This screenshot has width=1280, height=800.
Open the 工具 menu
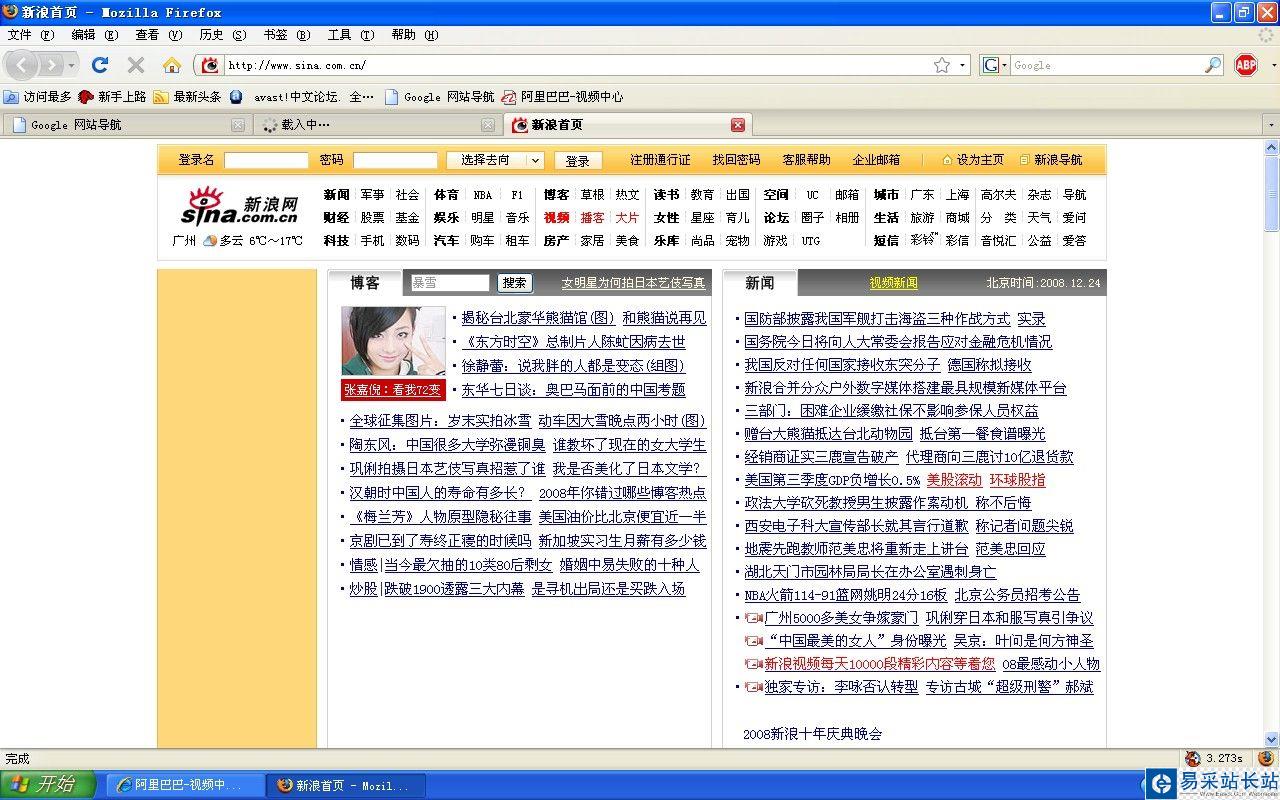(x=351, y=35)
